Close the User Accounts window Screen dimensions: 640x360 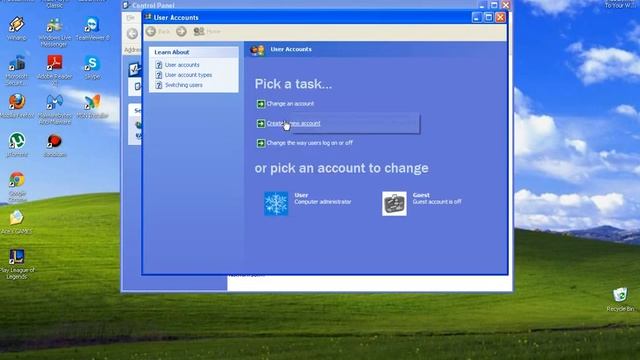coord(500,17)
